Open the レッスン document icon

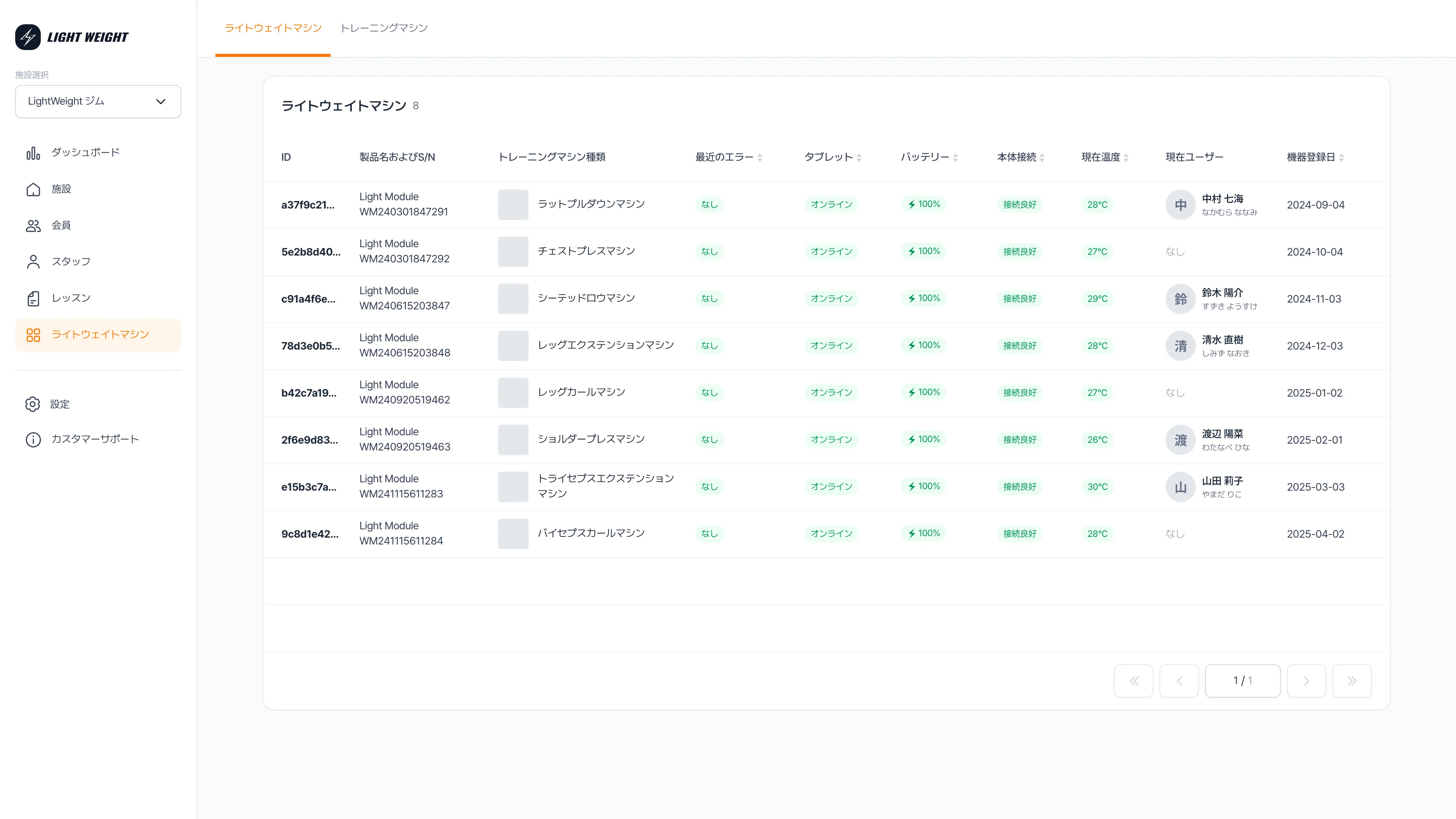tap(33, 298)
